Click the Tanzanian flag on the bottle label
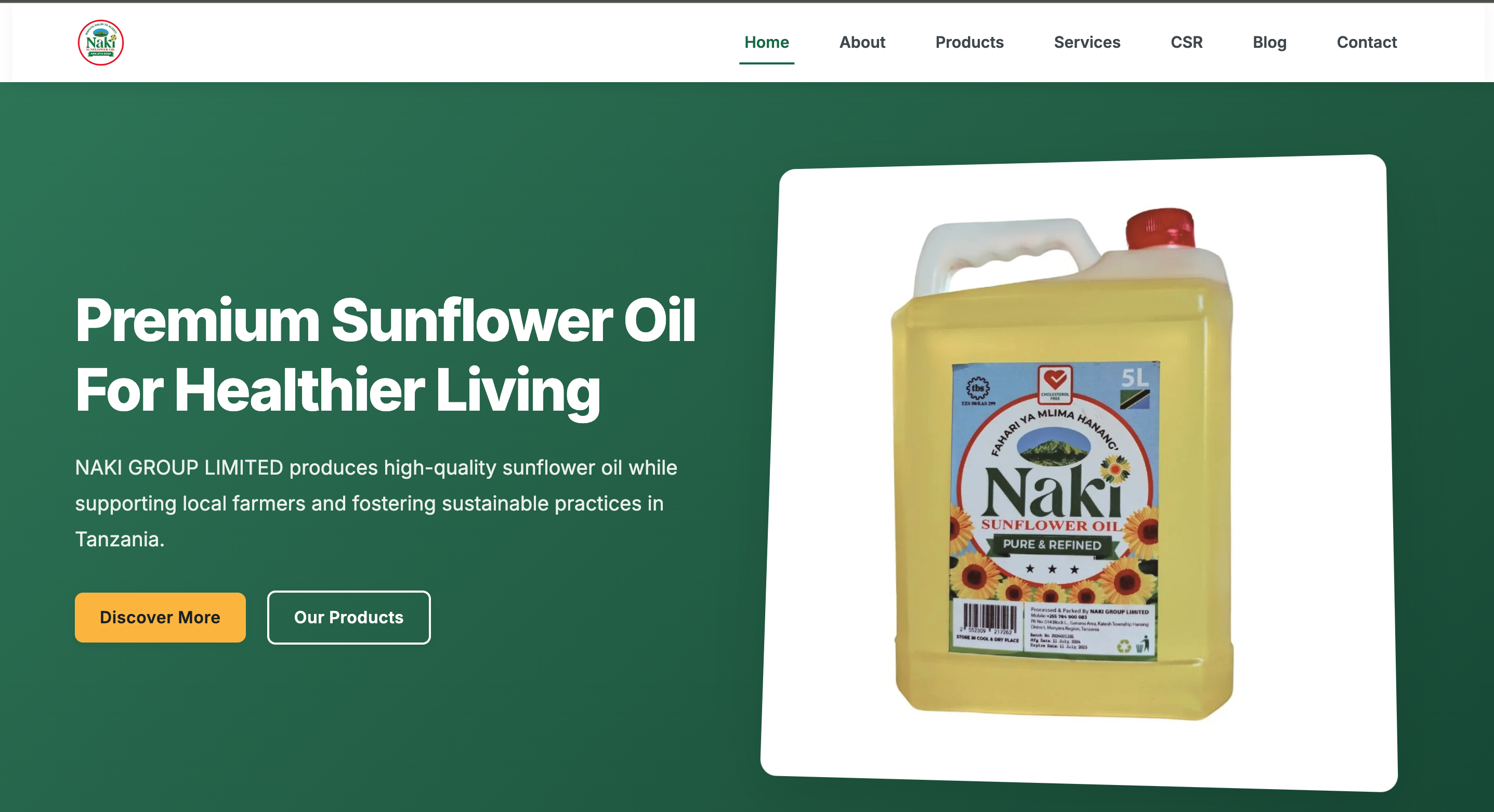 tap(1134, 400)
